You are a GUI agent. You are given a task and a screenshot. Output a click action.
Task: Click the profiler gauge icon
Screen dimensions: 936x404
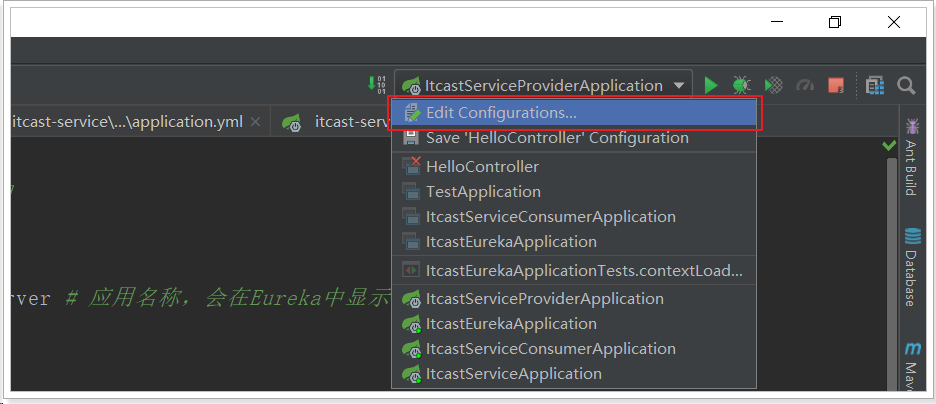805,86
